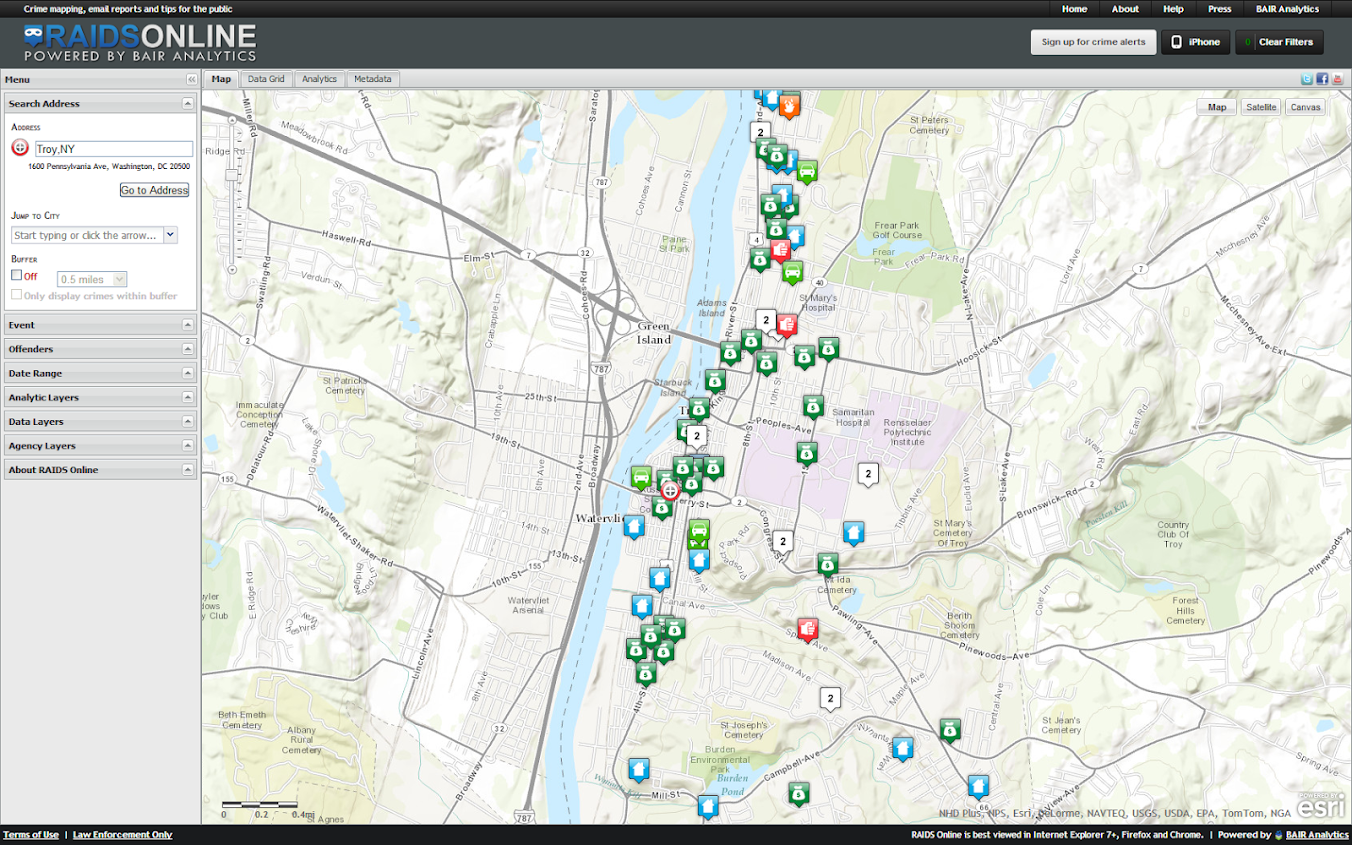Click the green money marker near St Jean's Cemetery
Image resolution: width=1352 pixels, height=845 pixels.
tap(950, 730)
